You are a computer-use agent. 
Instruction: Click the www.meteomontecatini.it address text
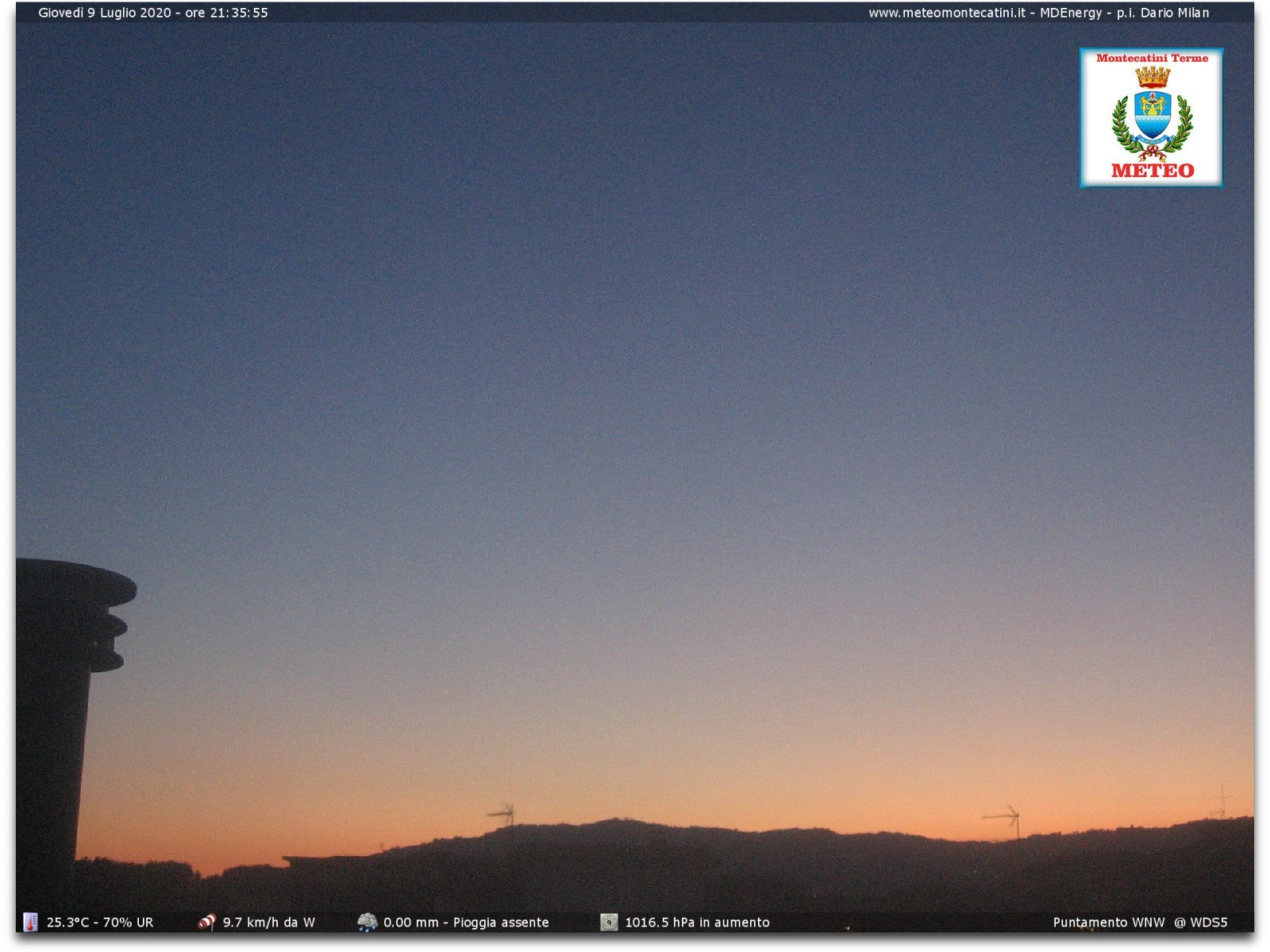click(946, 13)
